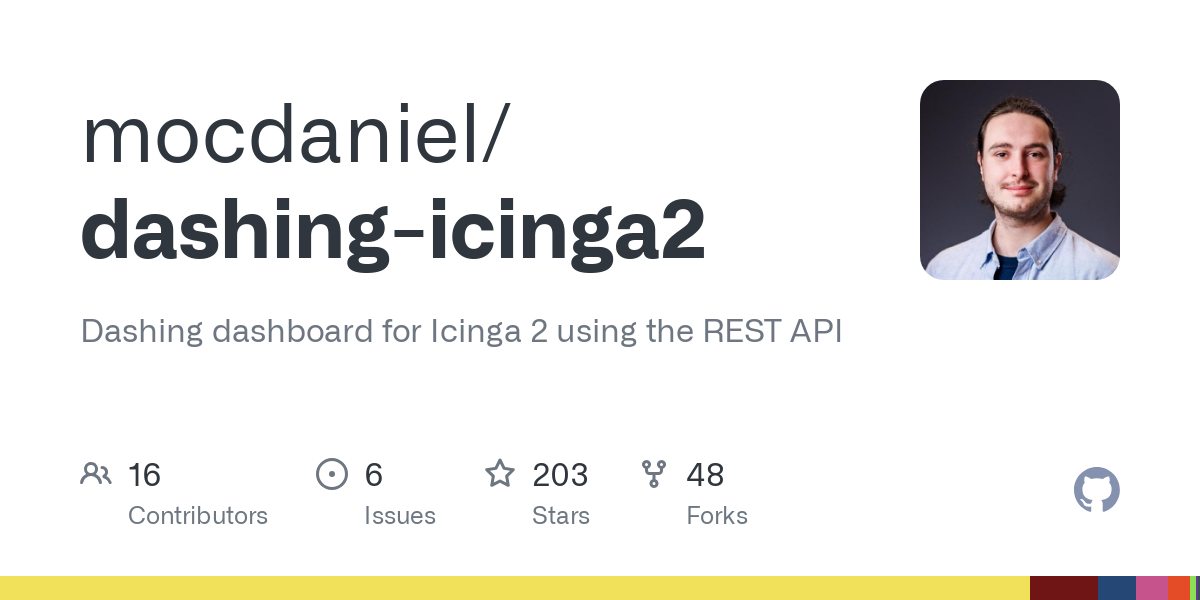
Task: Click the repository description text
Action: (x=462, y=331)
